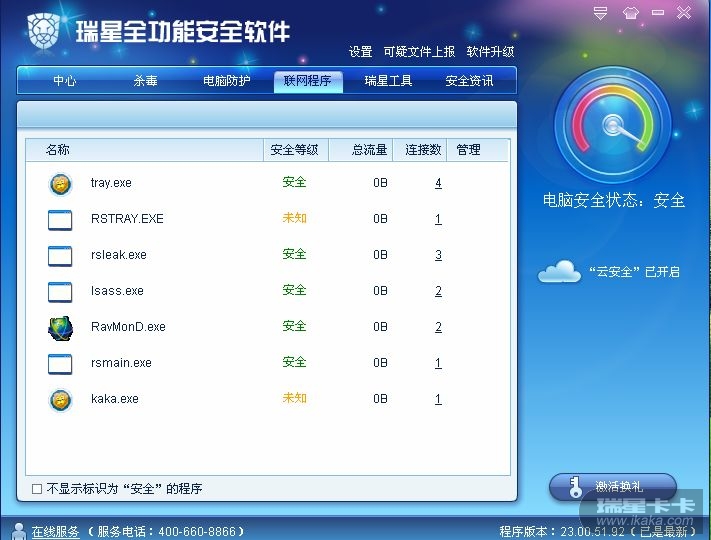Click the rsmain.exe window icon
This screenshot has height=540, width=711.
click(x=60, y=364)
